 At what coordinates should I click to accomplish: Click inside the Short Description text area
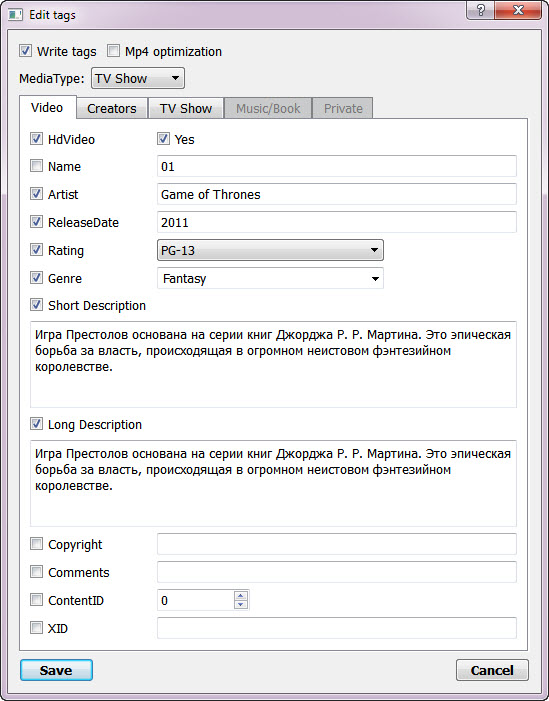274,364
